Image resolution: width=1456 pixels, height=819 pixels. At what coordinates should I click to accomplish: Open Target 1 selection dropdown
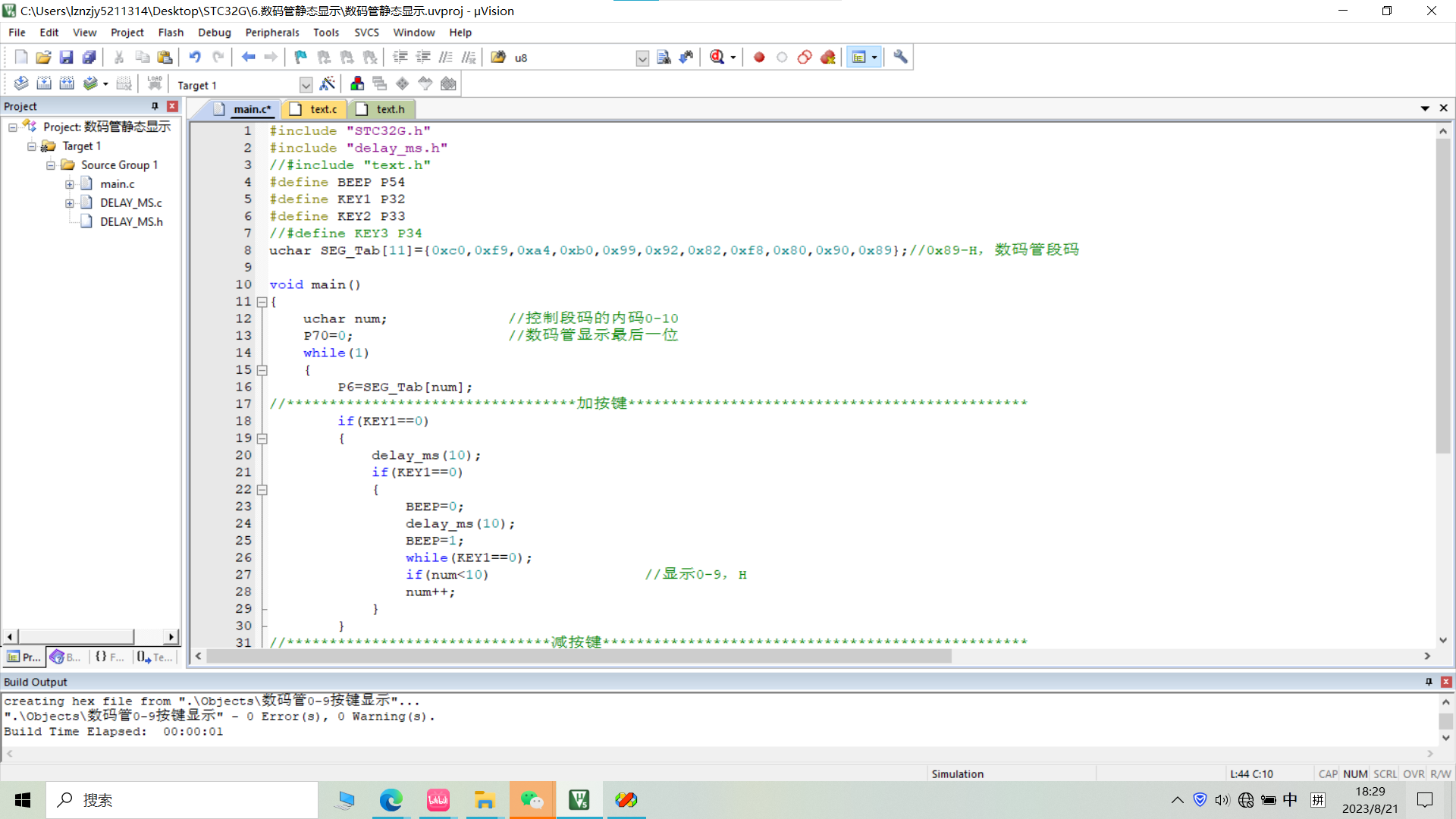coord(306,85)
